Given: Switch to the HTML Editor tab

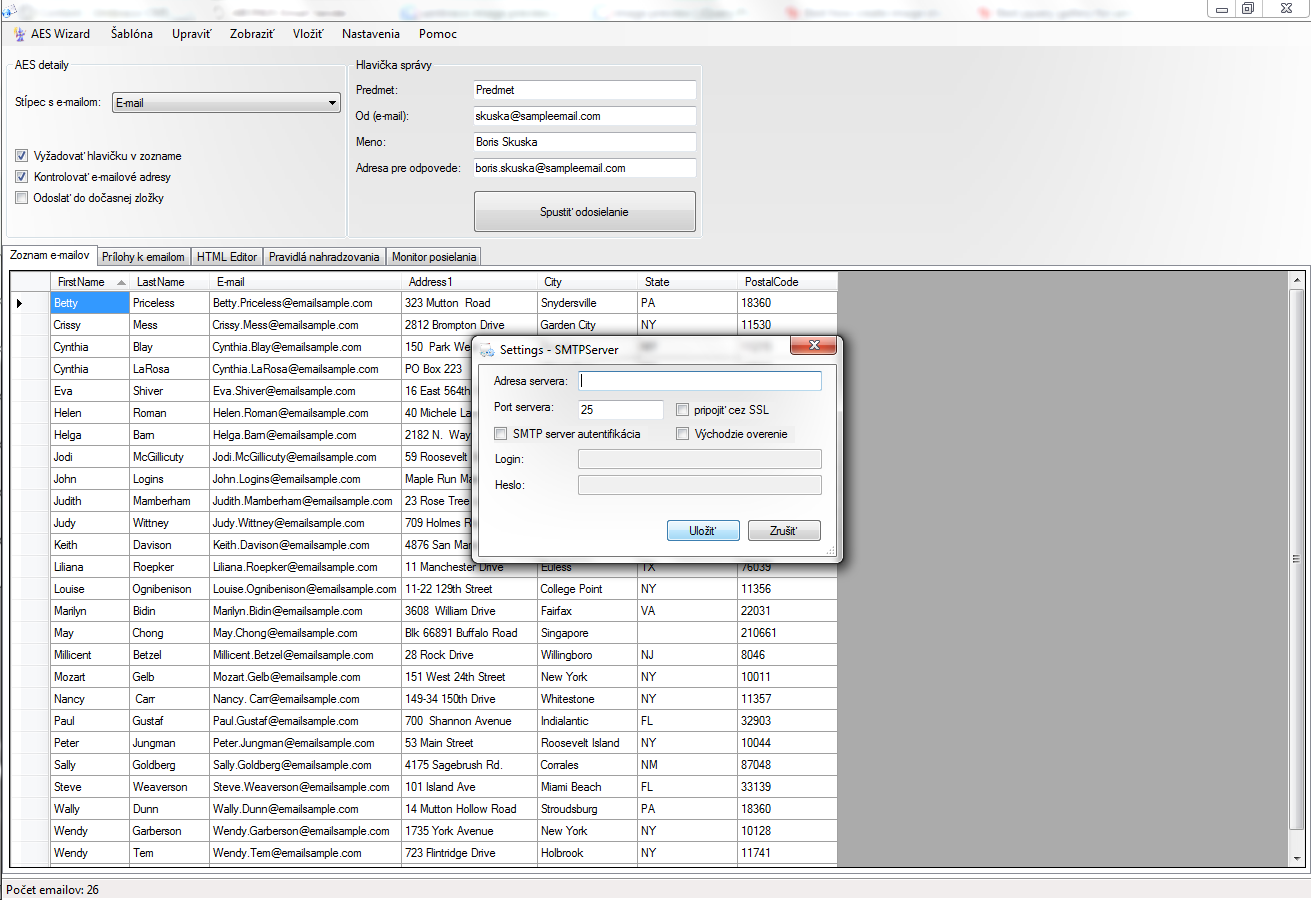Looking at the screenshot, I should [x=227, y=257].
